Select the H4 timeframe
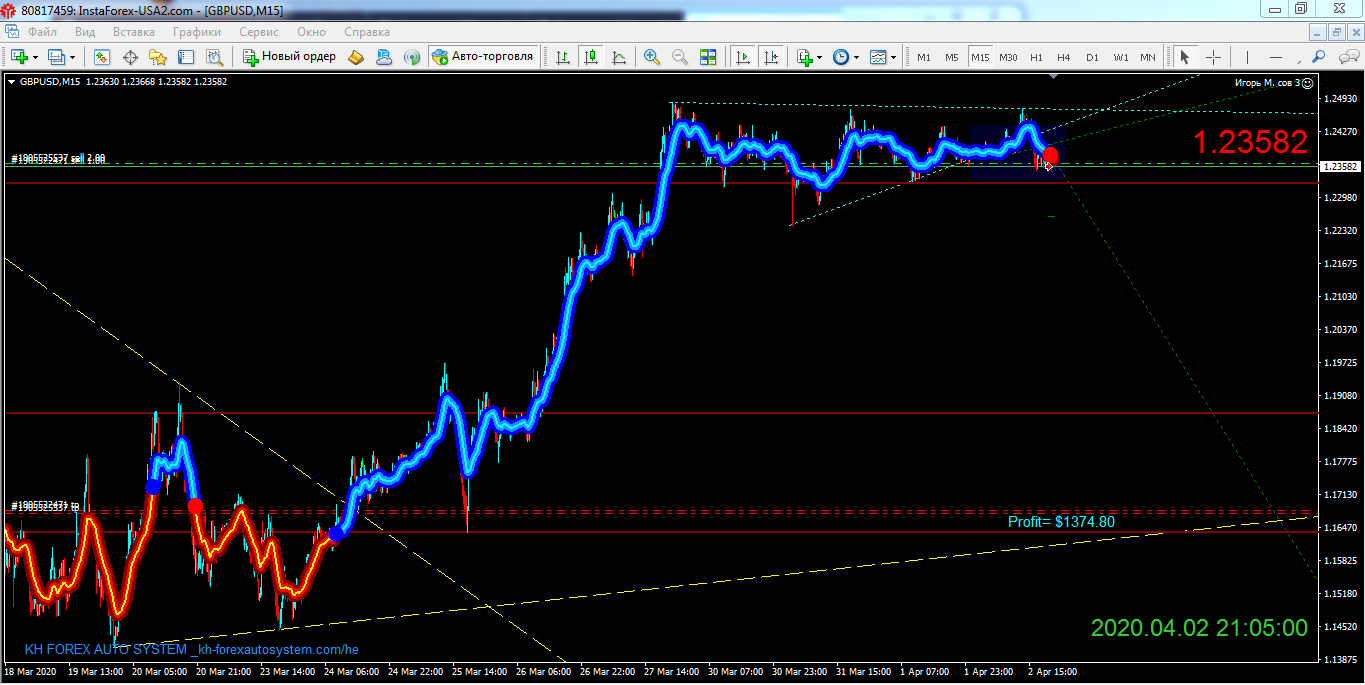Viewport: 1365px width, 685px height. pos(1064,57)
